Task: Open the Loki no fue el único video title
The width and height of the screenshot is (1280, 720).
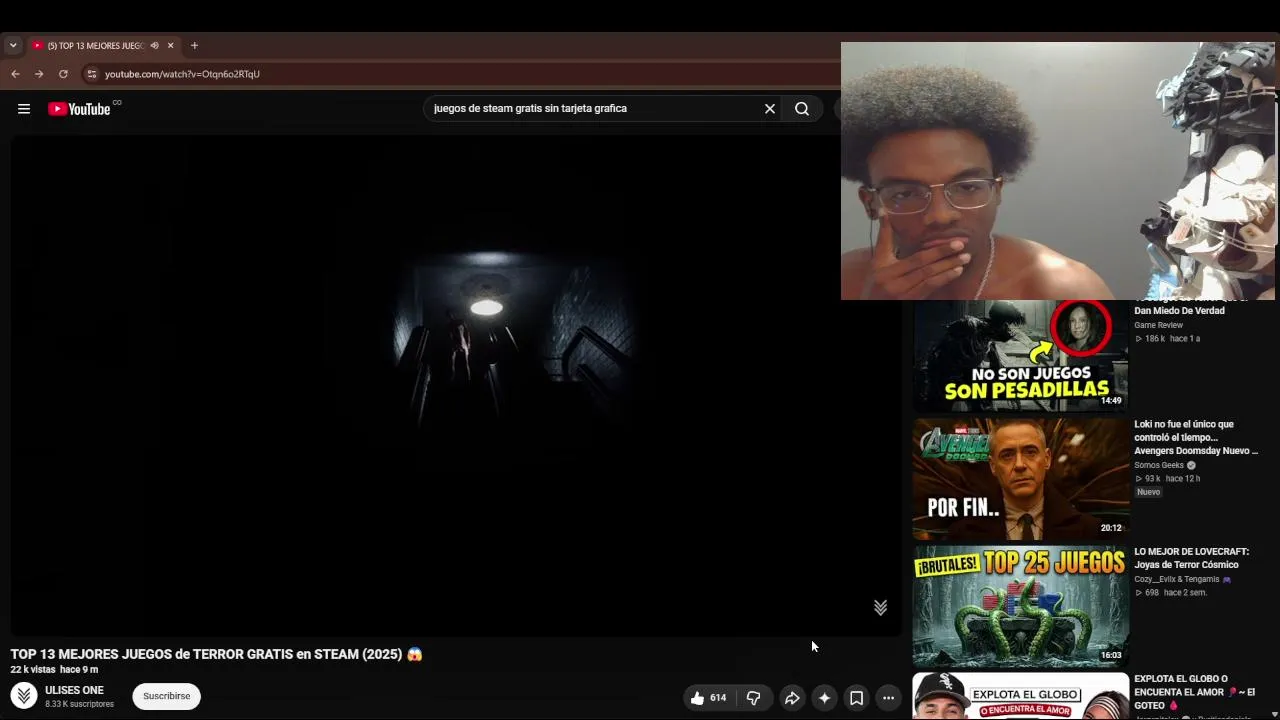Action: pyautogui.click(x=1196, y=437)
